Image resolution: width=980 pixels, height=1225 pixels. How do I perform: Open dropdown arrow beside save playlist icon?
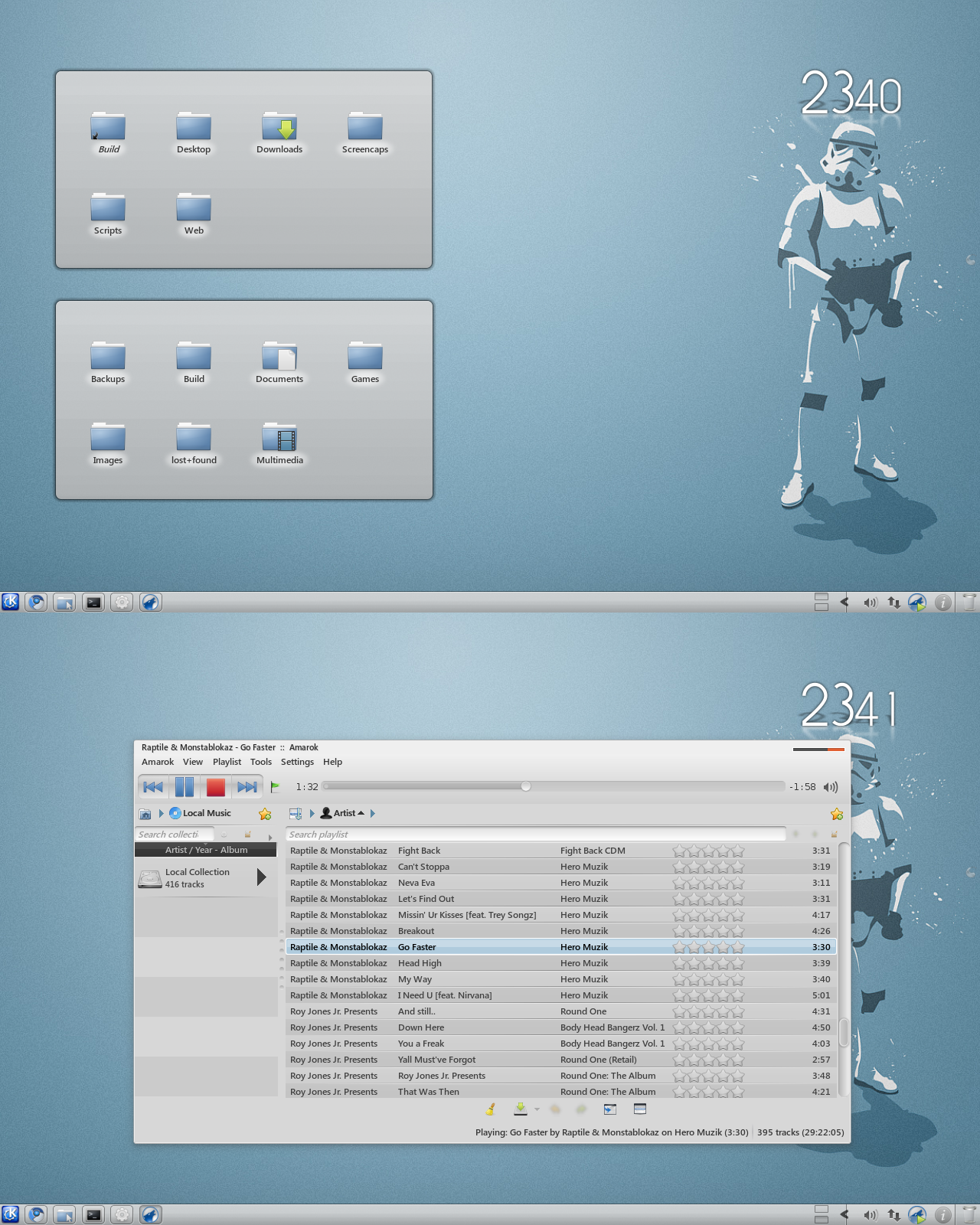coord(537,1109)
